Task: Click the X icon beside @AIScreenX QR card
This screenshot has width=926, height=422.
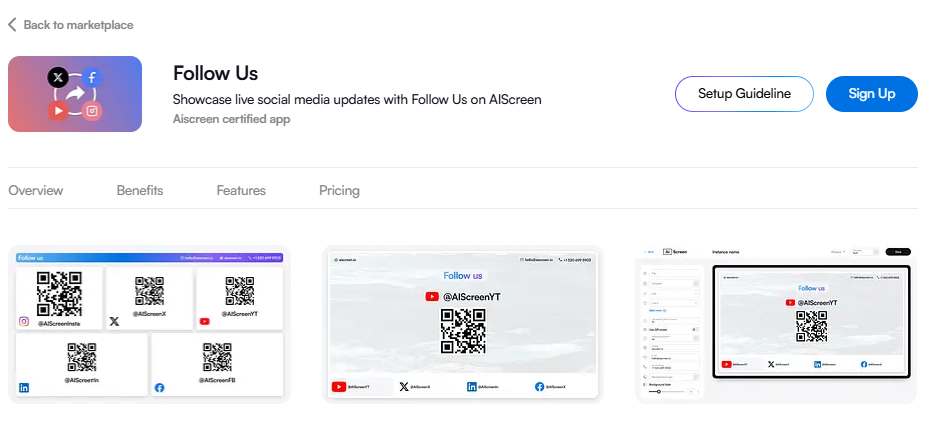Action: click(114, 322)
